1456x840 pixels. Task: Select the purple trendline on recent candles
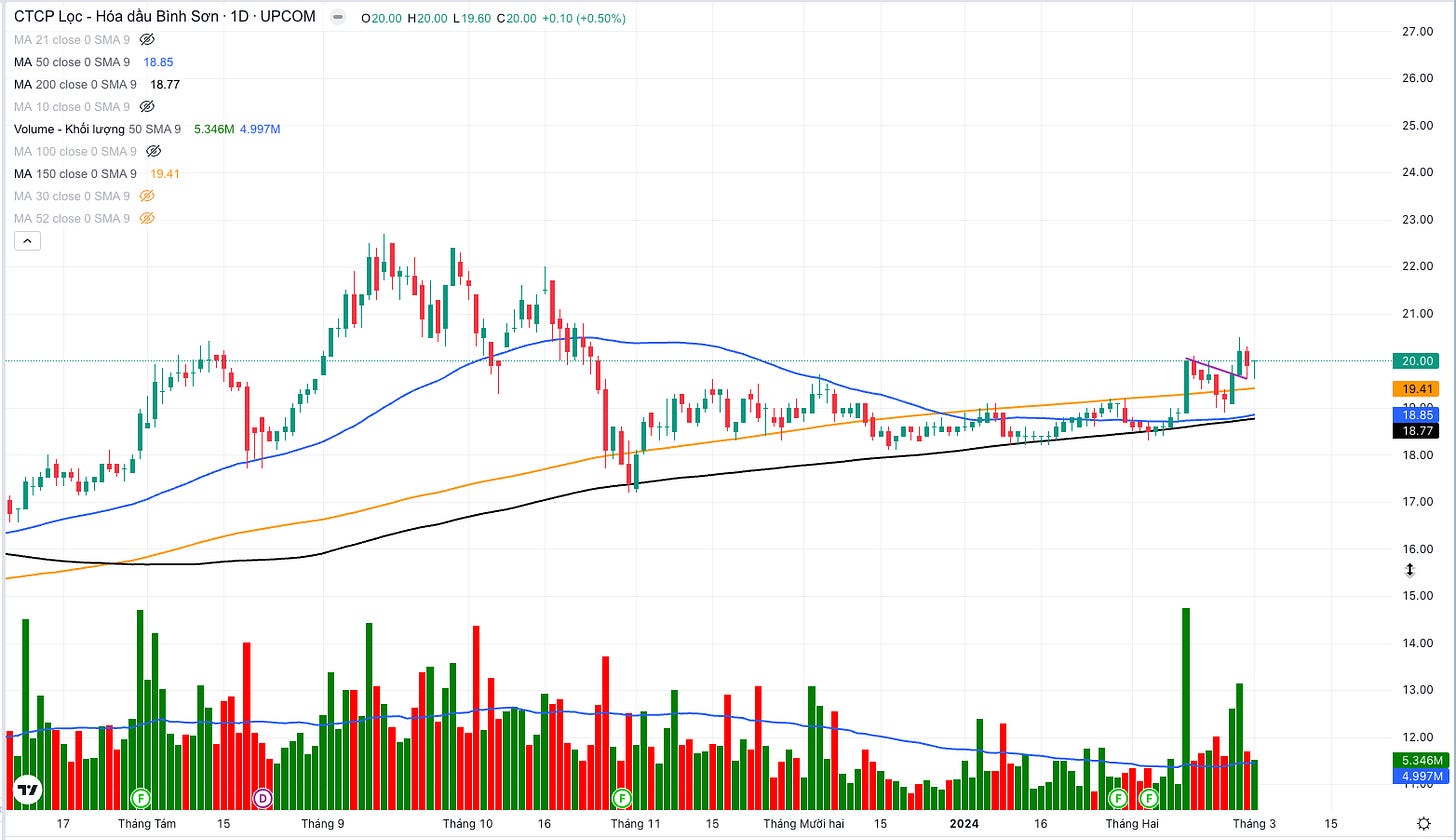click(x=1216, y=368)
